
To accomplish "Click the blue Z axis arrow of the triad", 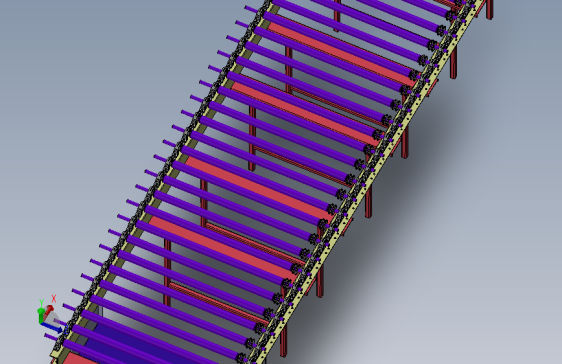I will (52, 327).
